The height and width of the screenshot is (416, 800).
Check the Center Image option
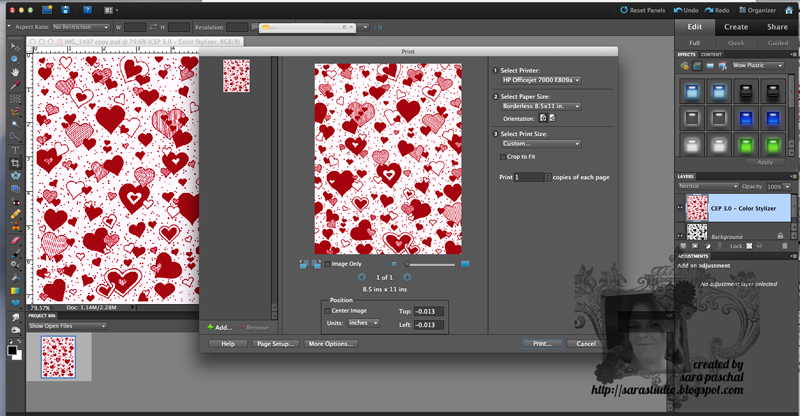pyautogui.click(x=327, y=311)
